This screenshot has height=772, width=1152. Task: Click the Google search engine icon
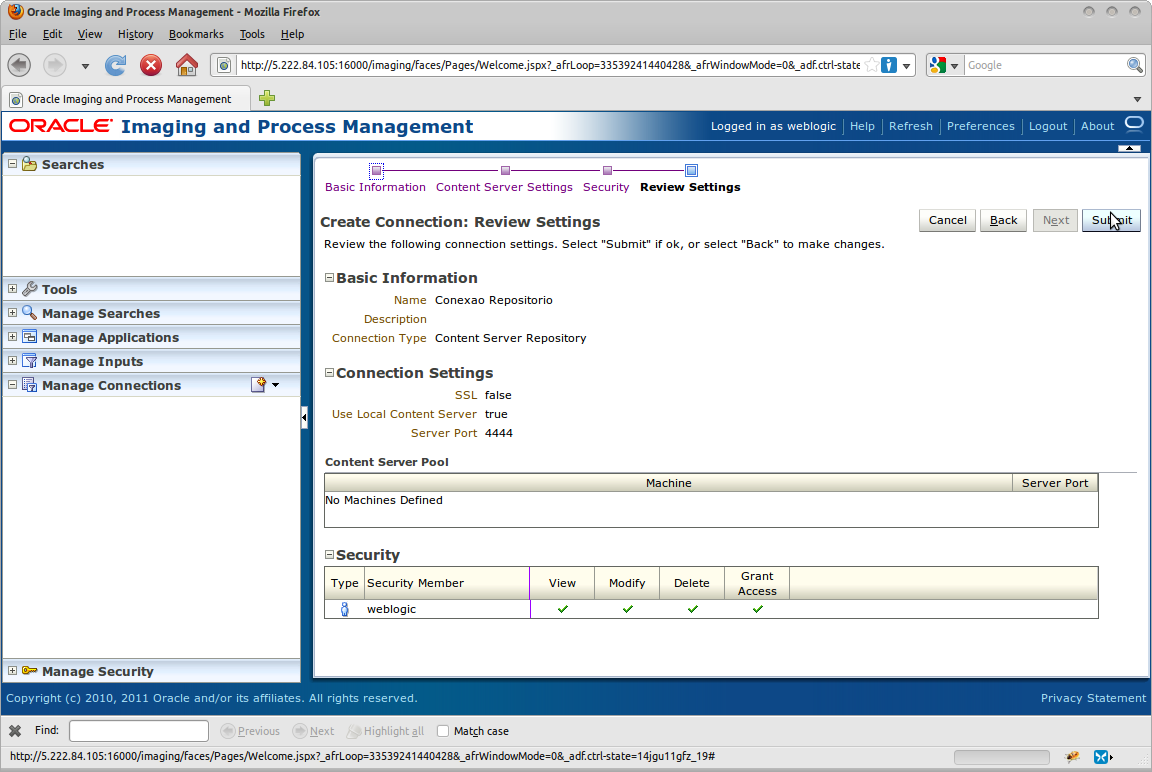click(937, 65)
